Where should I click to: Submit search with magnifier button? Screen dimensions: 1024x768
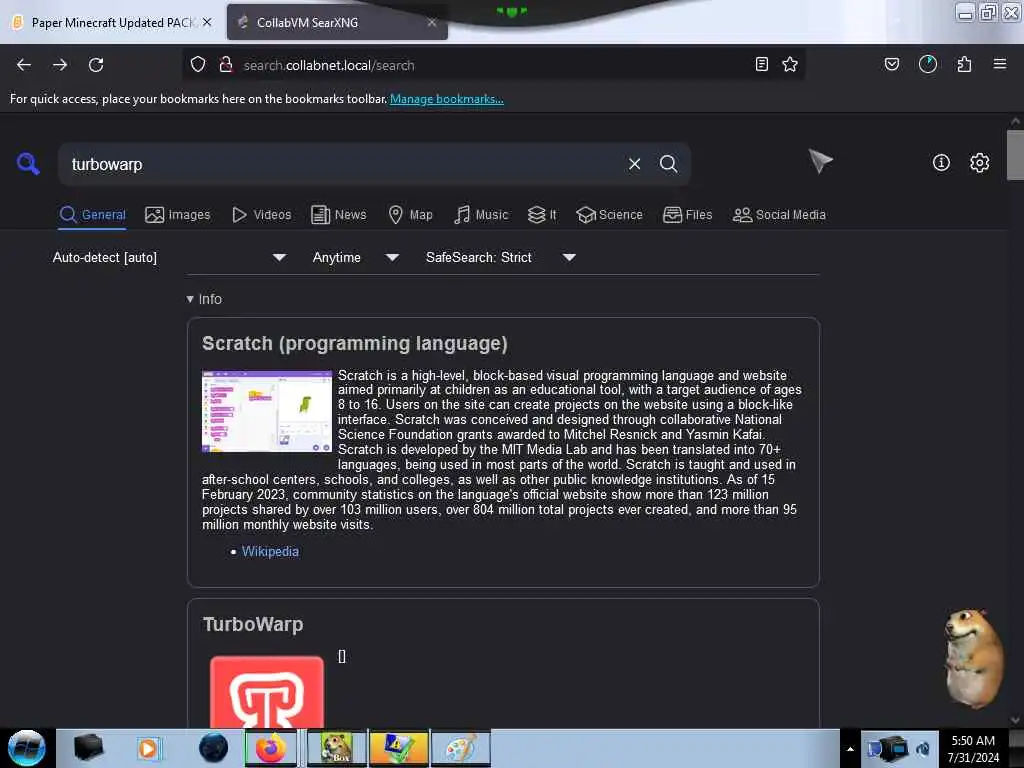(668, 164)
